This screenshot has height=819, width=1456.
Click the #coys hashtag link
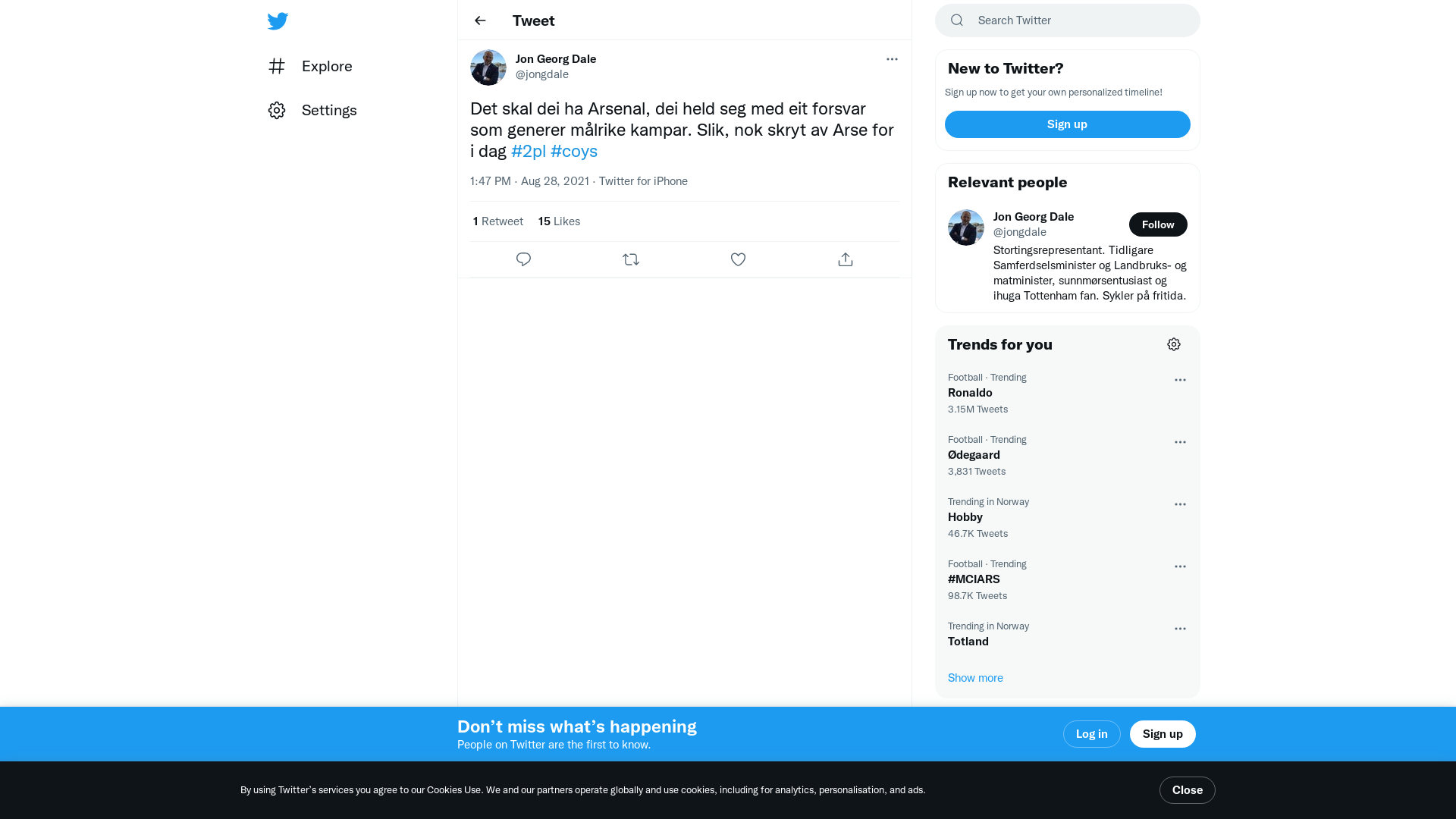click(574, 151)
